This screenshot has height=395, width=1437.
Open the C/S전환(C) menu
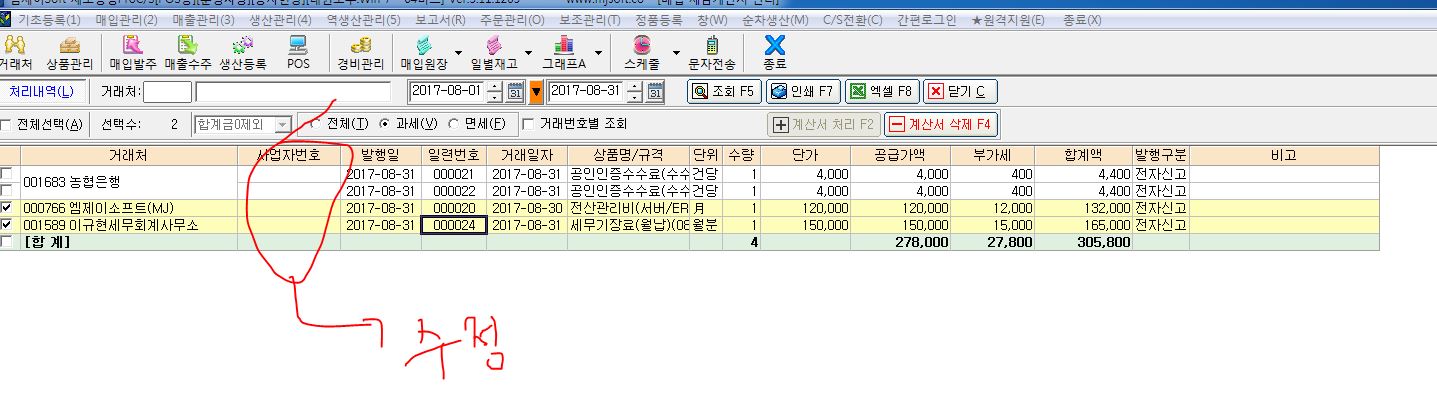(853, 20)
